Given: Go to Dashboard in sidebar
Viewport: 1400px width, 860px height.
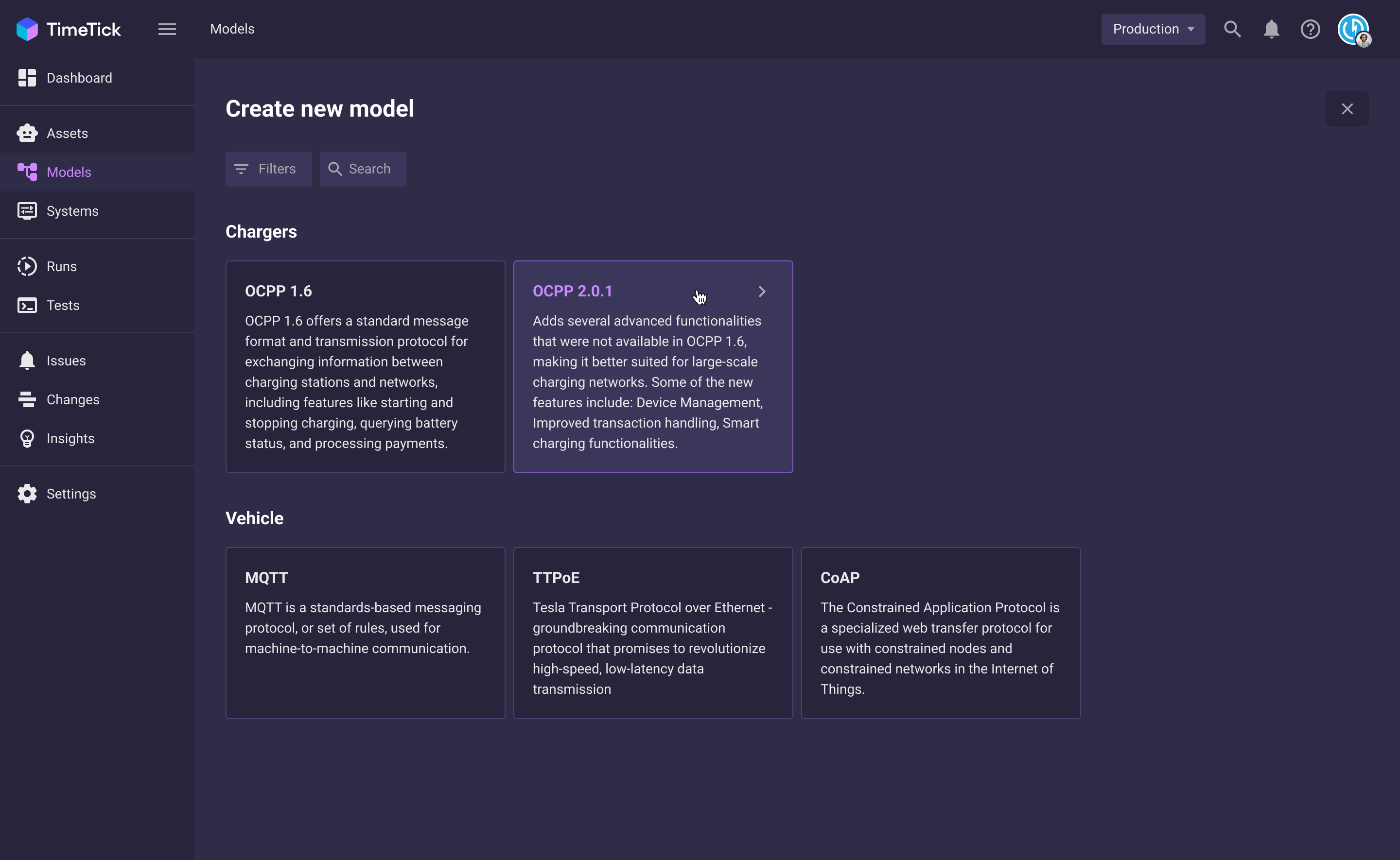Looking at the screenshot, I should coord(79,78).
